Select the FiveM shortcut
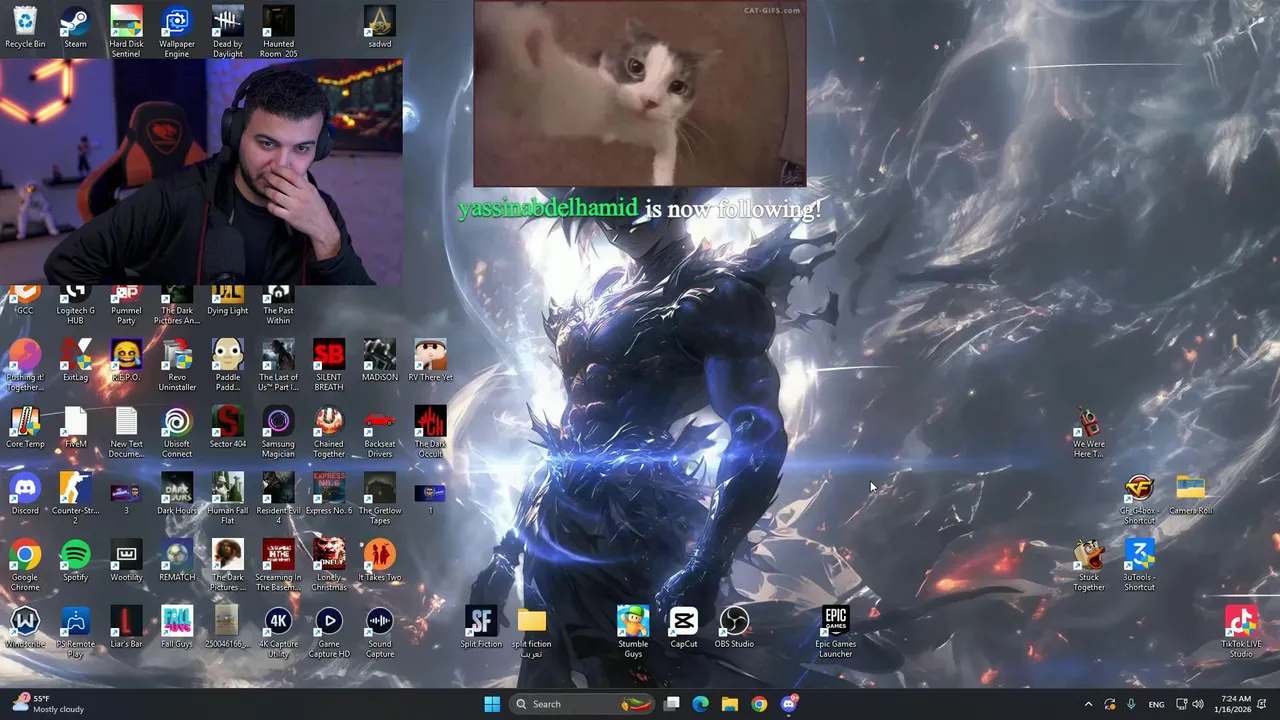The width and height of the screenshot is (1280, 720). (75, 427)
